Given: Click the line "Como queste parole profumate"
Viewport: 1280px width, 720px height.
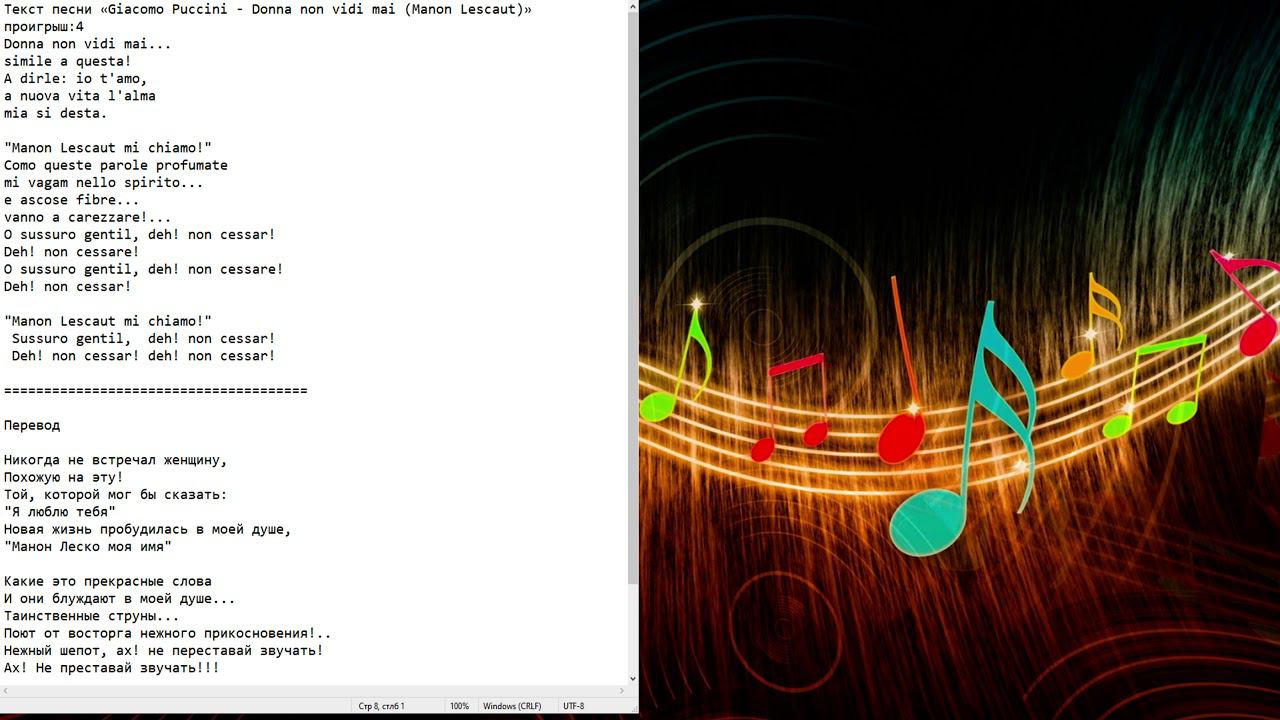Looking at the screenshot, I should pos(116,165).
